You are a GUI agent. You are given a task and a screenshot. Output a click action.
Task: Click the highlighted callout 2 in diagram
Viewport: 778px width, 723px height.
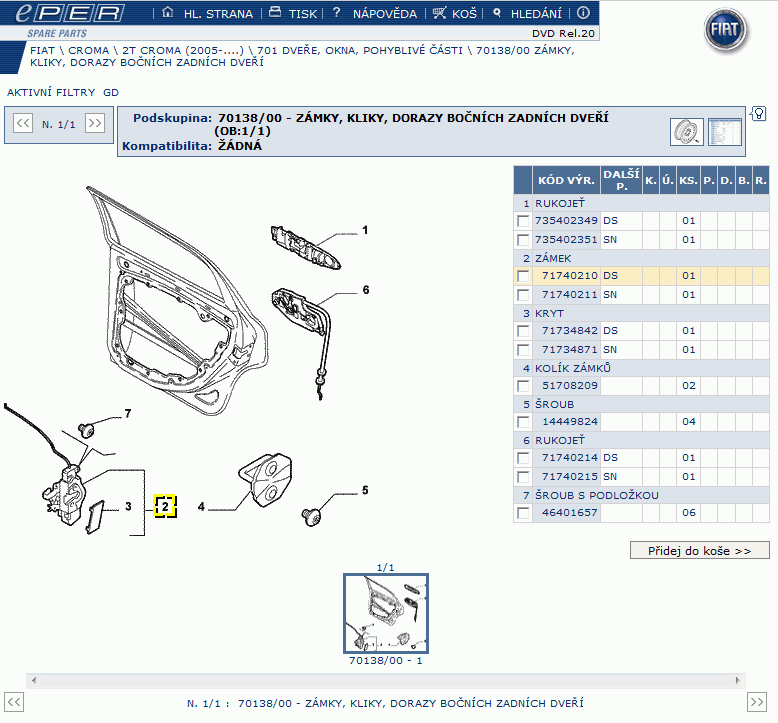[x=164, y=506]
